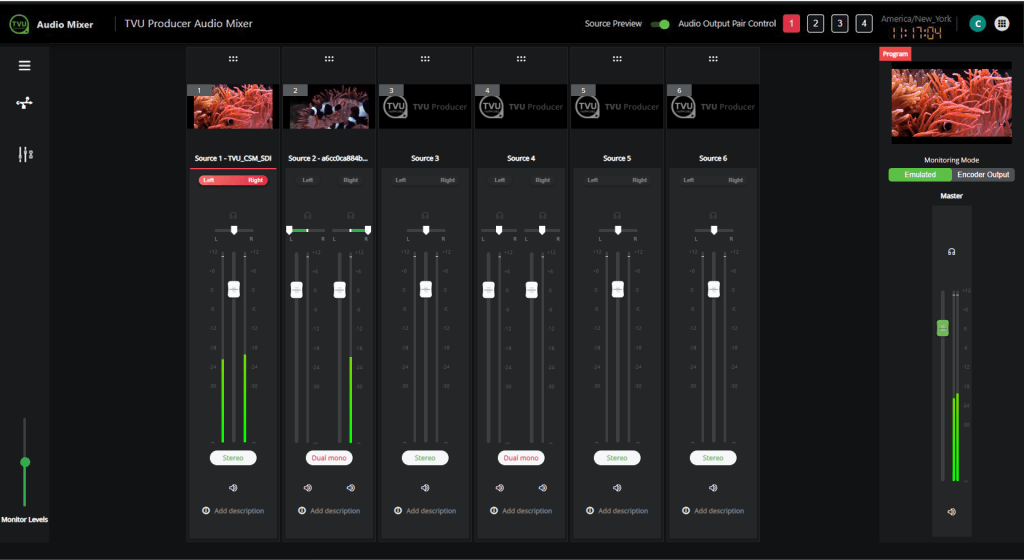
Task: Switch monitoring mode to Encoder Output
Action: click(x=983, y=175)
